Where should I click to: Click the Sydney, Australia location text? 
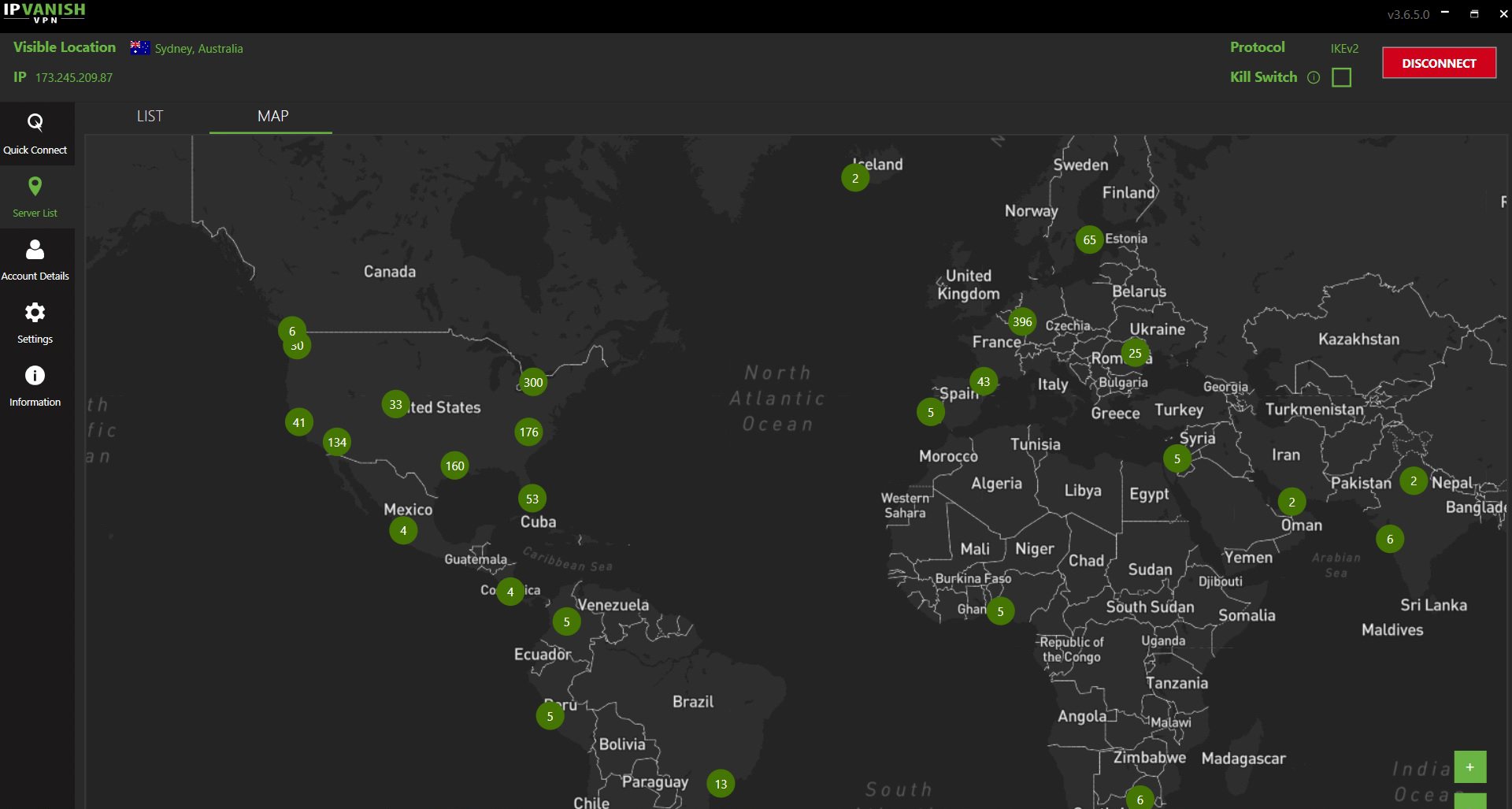tap(198, 49)
